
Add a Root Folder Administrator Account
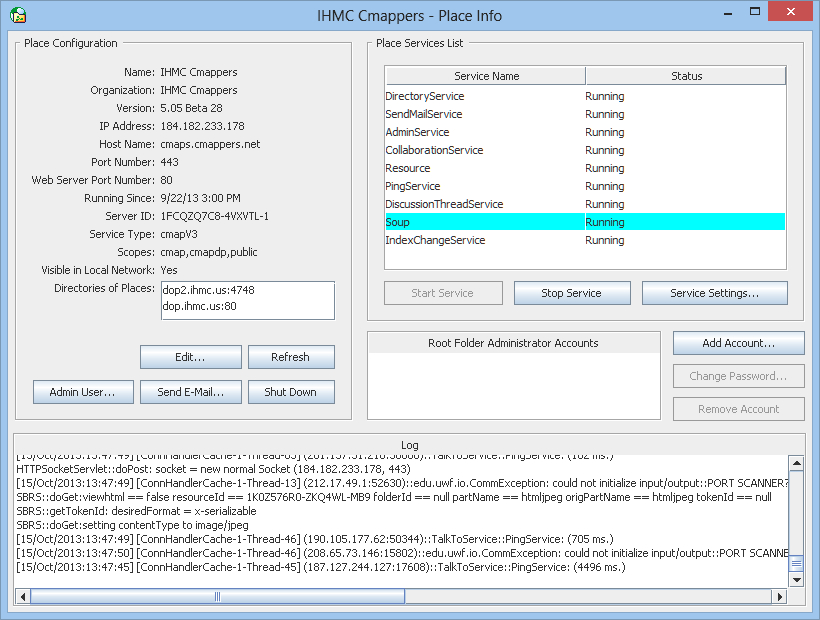738,343
